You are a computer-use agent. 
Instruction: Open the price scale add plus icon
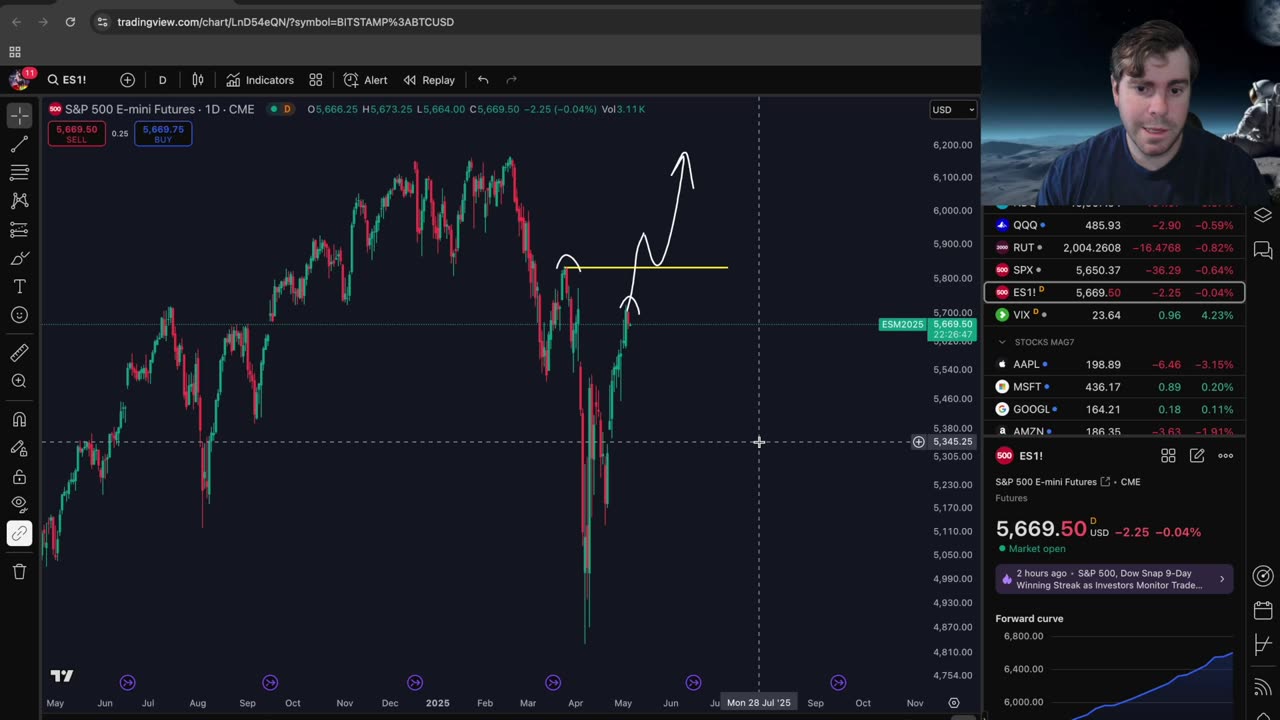click(x=918, y=442)
